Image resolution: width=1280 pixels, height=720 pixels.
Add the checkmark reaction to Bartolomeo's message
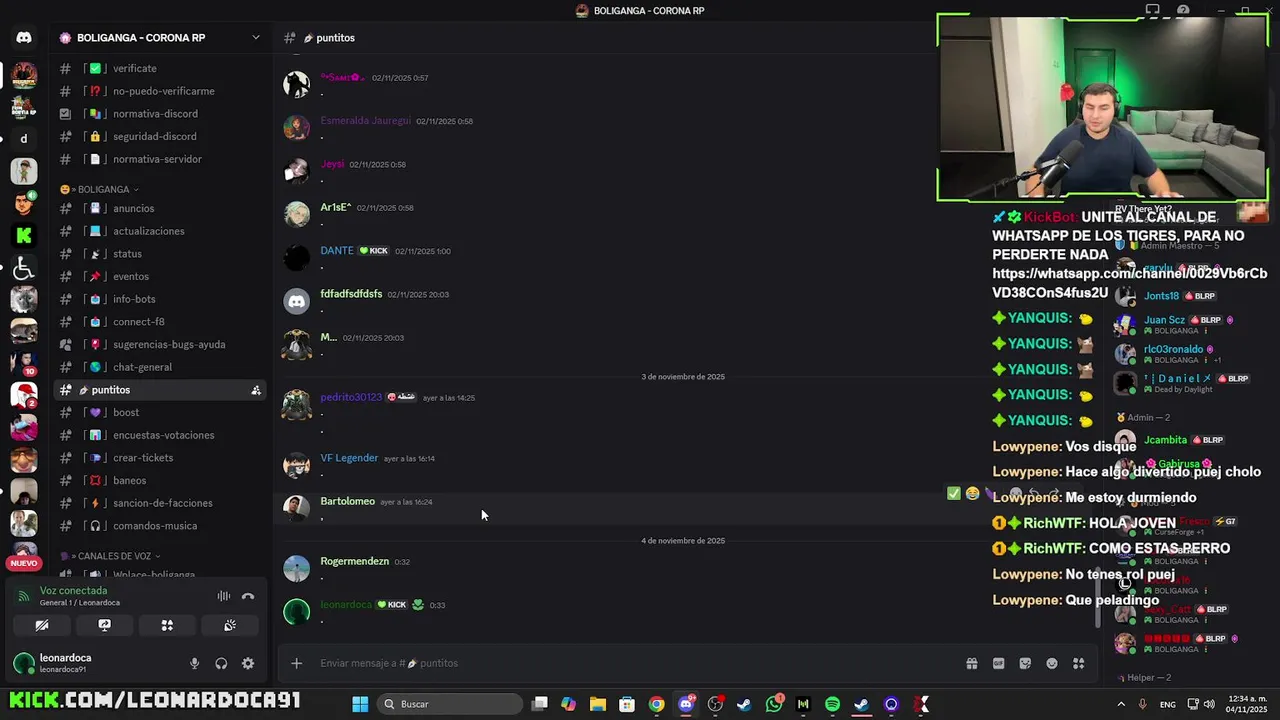(953, 493)
